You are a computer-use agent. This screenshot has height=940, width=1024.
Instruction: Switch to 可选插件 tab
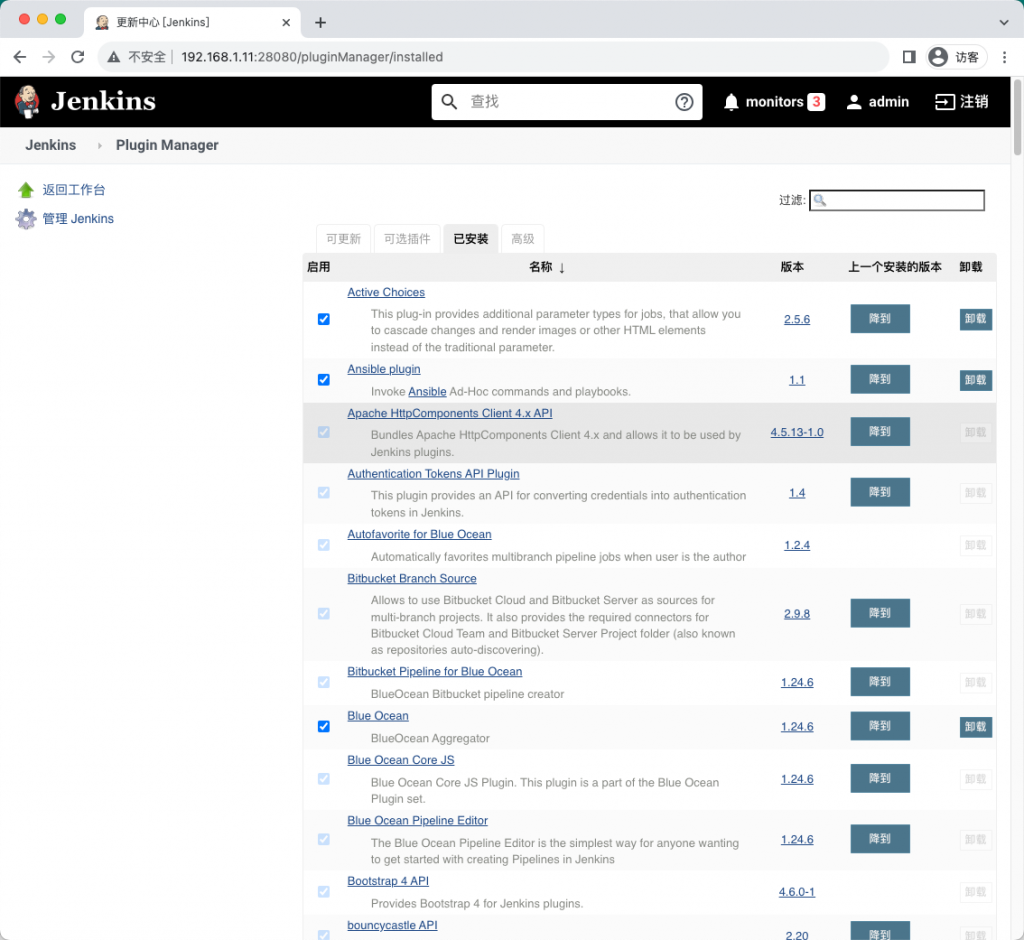407,239
